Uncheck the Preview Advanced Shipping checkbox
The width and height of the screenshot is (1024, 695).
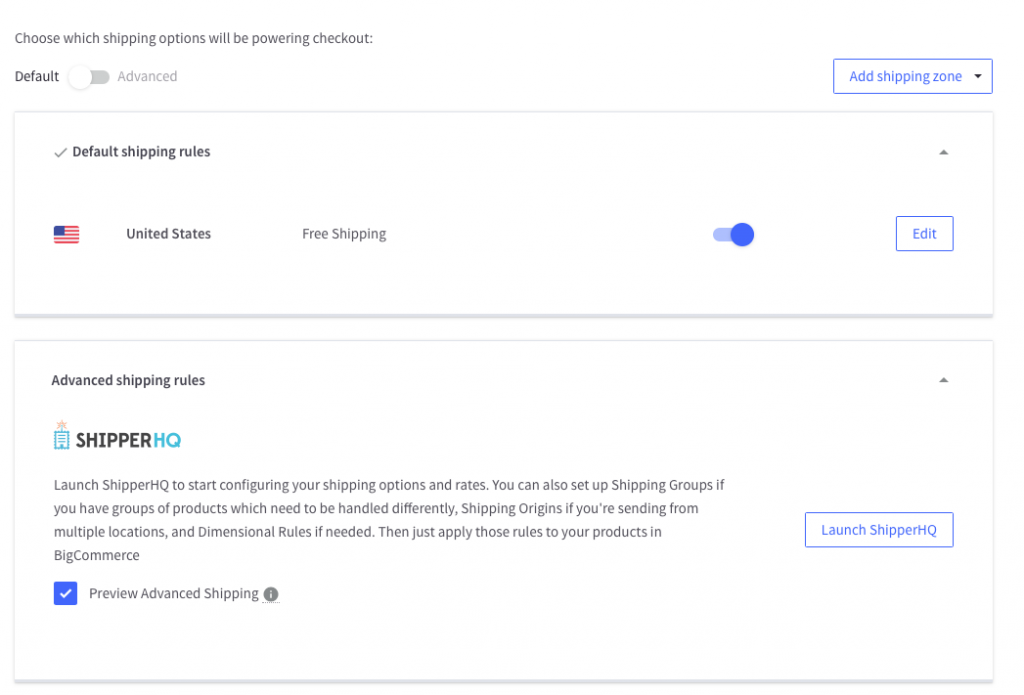(x=66, y=594)
